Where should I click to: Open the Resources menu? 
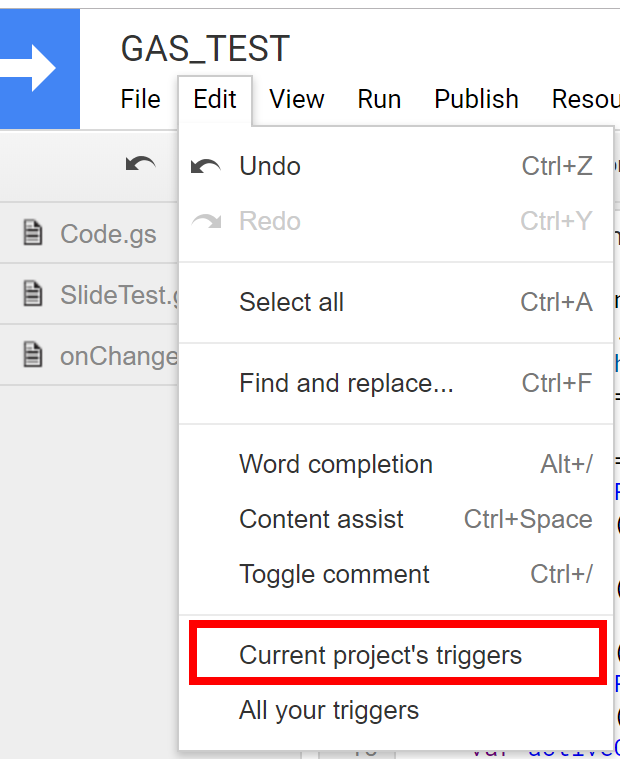coord(586,100)
